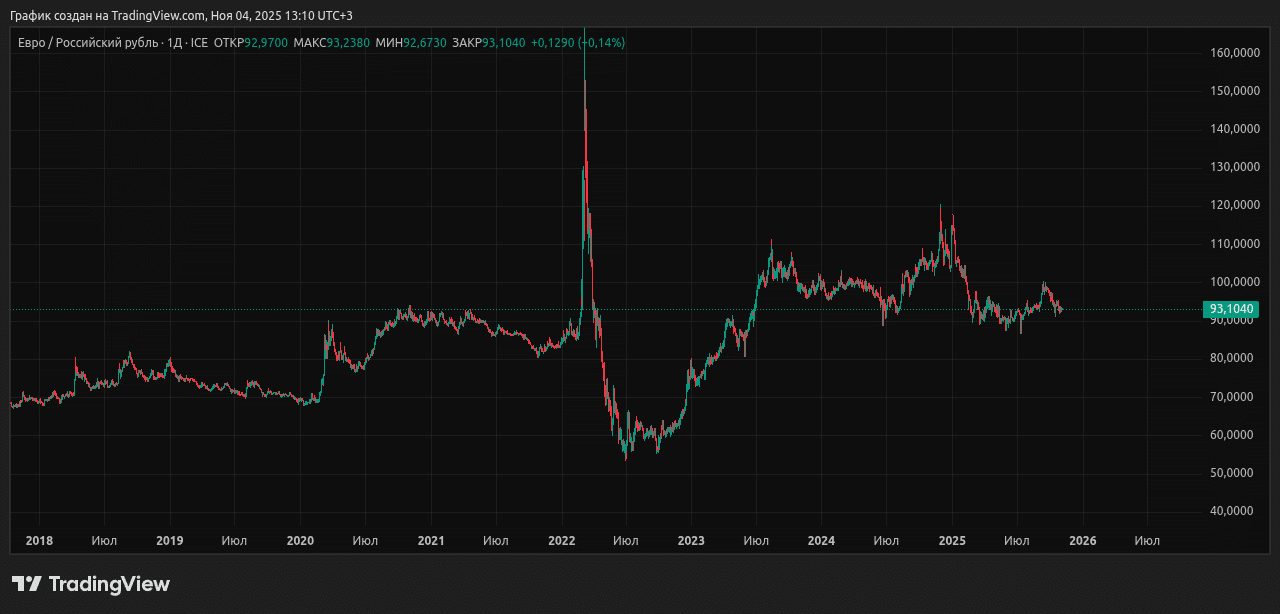Click the +0,1290 (+0,14%) change value
1280x614 pixels.
point(577,43)
